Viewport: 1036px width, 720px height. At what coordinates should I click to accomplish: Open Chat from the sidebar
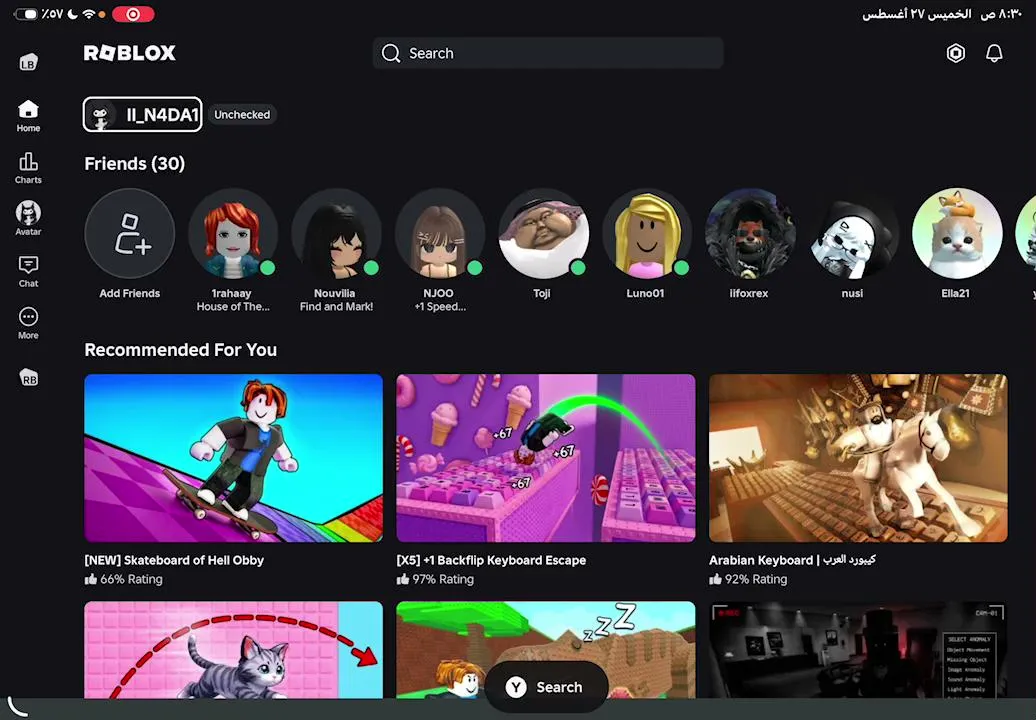pos(28,271)
